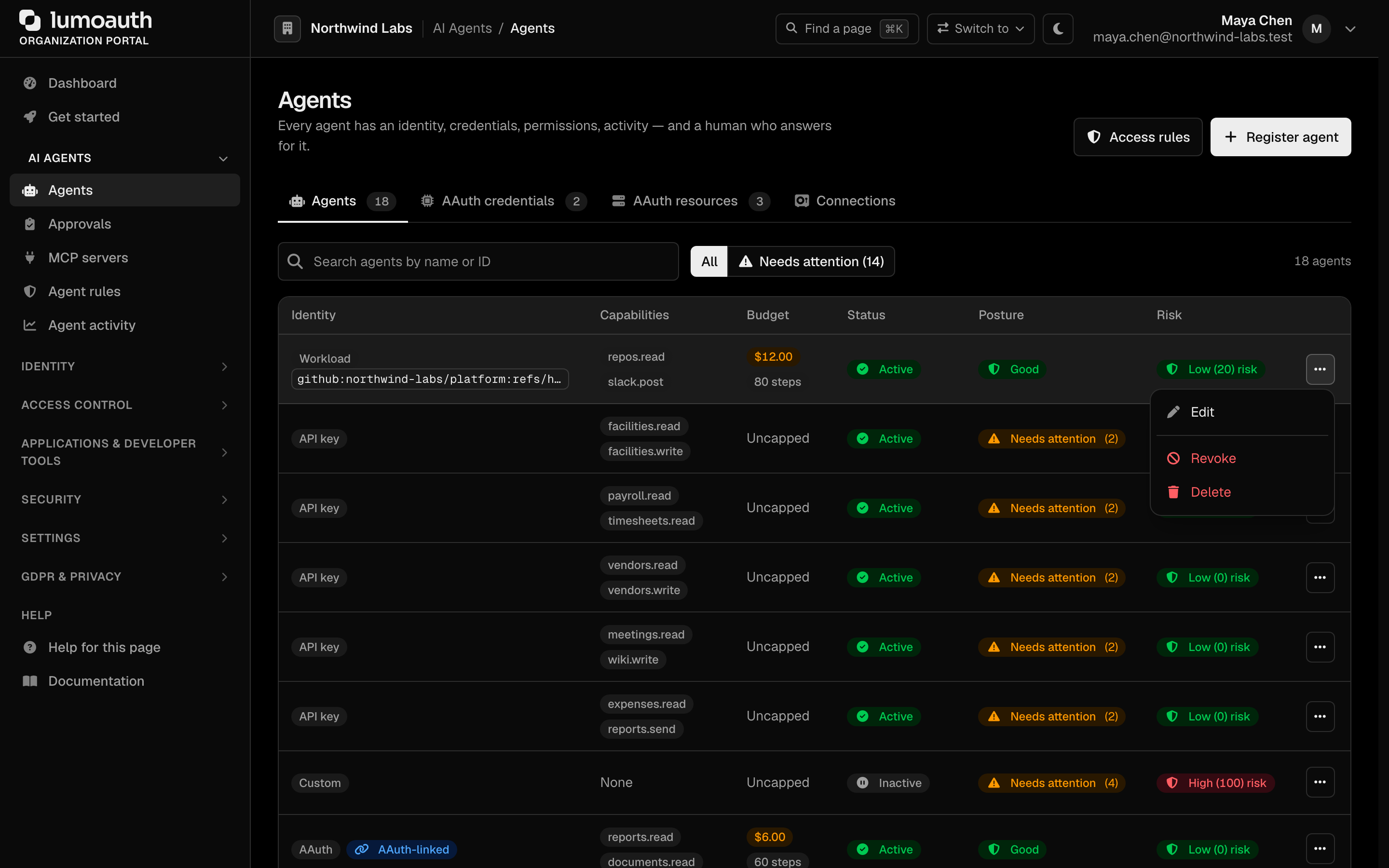Click the lumoauth logo icon
The image size is (1389, 868).
click(x=30, y=20)
